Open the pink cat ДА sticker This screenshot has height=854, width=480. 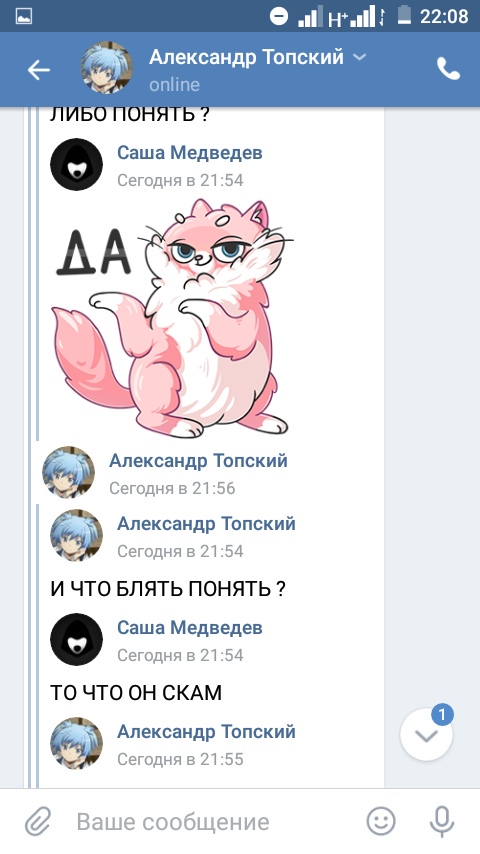click(173, 318)
